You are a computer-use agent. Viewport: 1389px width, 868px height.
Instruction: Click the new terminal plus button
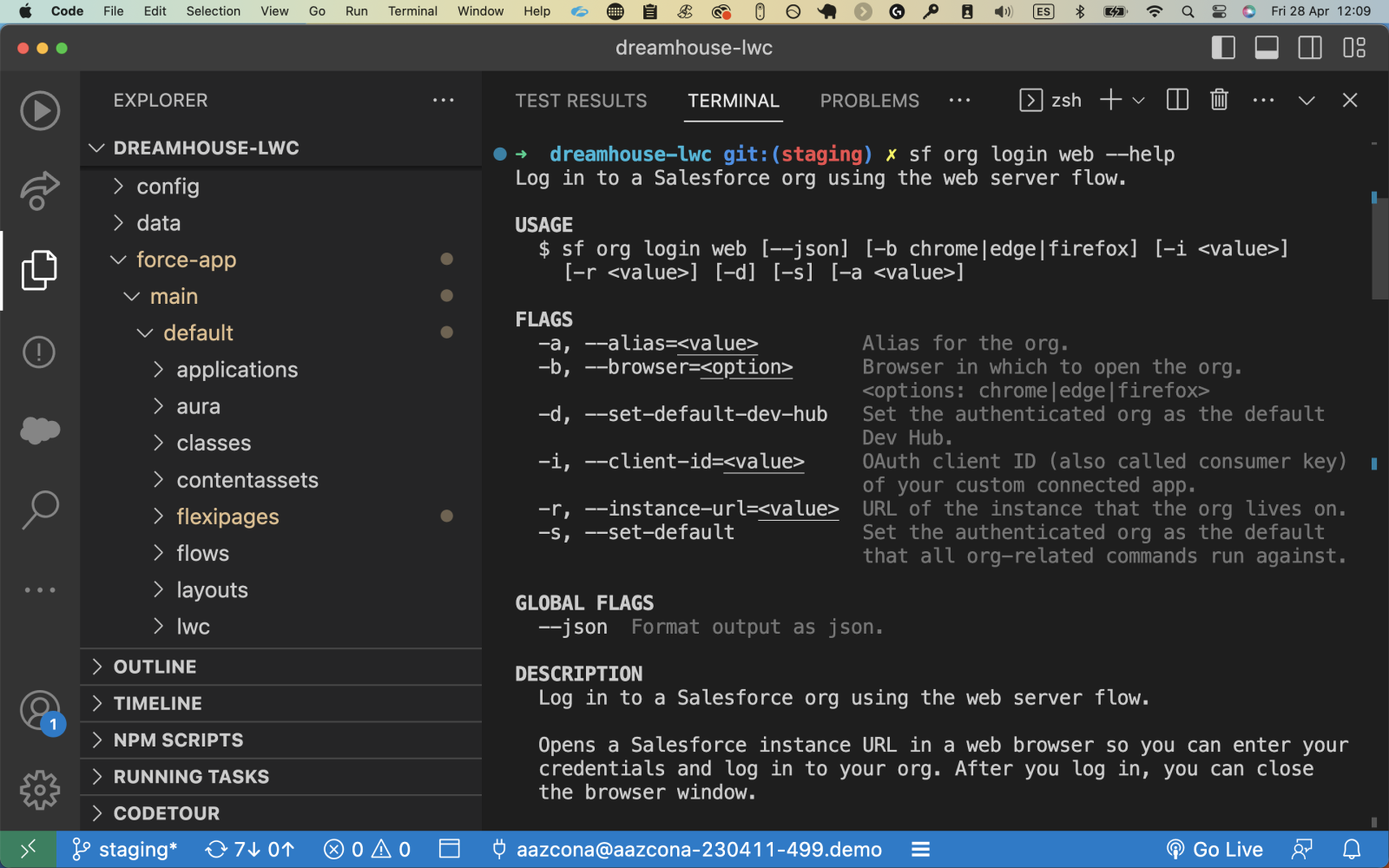click(x=1110, y=100)
